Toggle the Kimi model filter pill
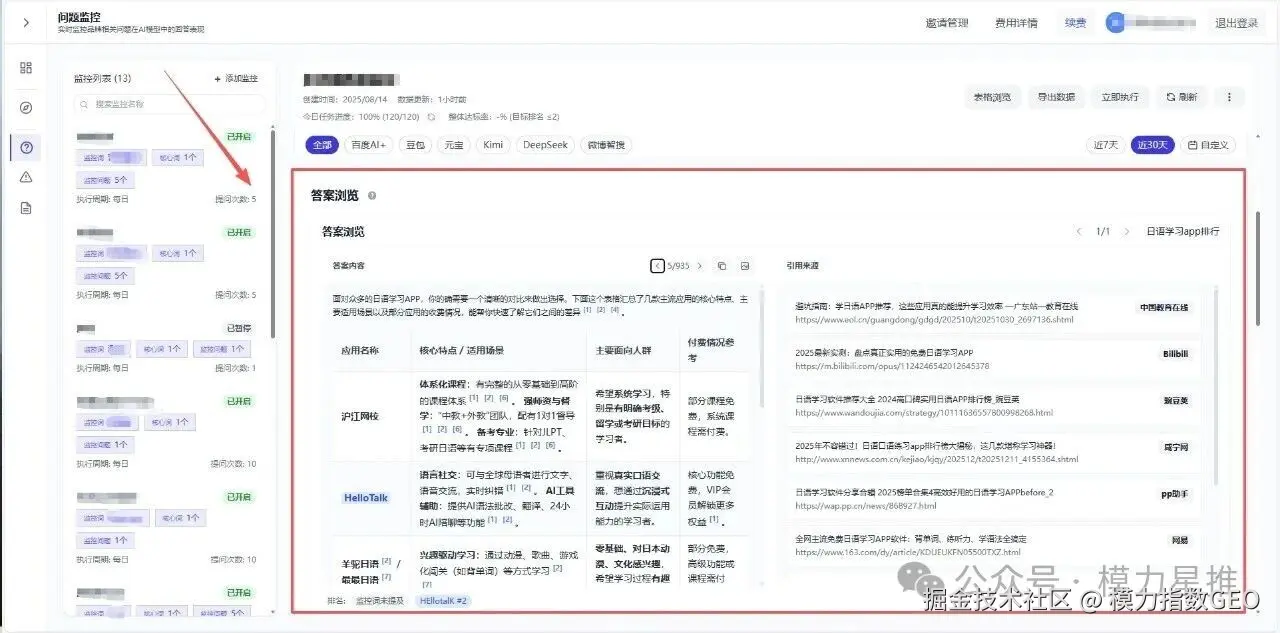 click(x=493, y=144)
